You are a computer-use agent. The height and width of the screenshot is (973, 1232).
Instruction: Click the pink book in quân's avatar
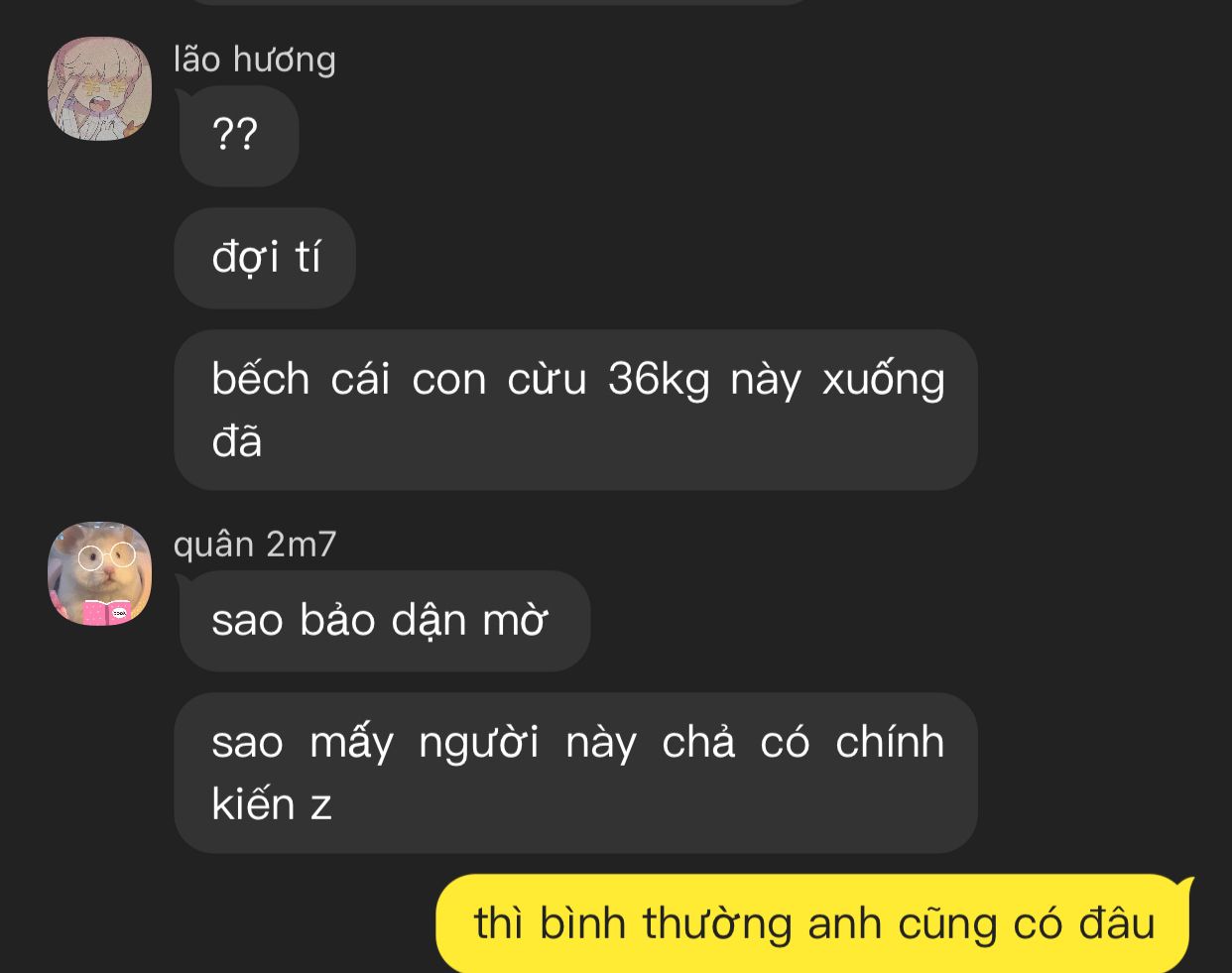point(105,612)
